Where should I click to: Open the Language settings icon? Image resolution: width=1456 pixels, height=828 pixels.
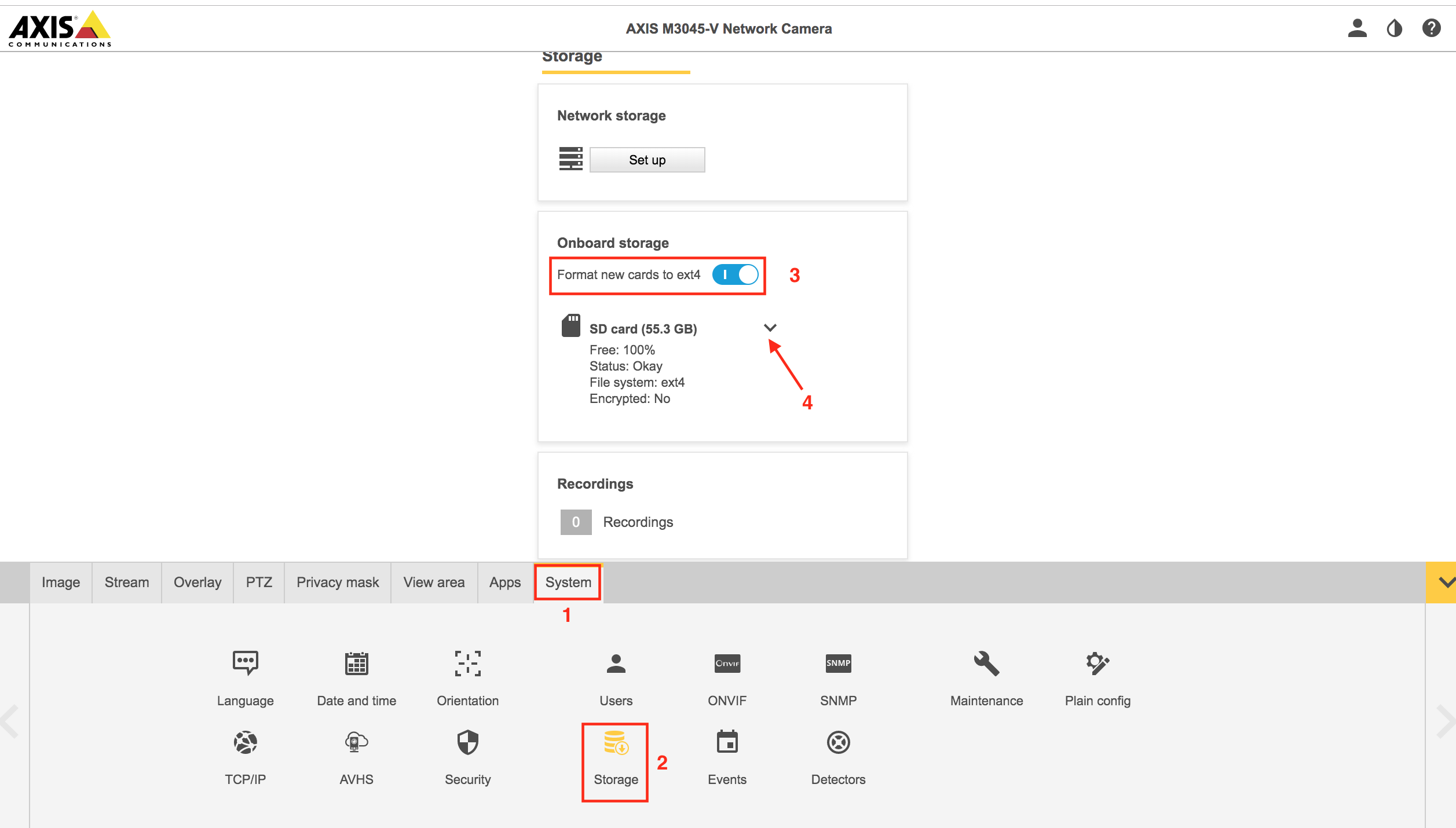[246, 663]
